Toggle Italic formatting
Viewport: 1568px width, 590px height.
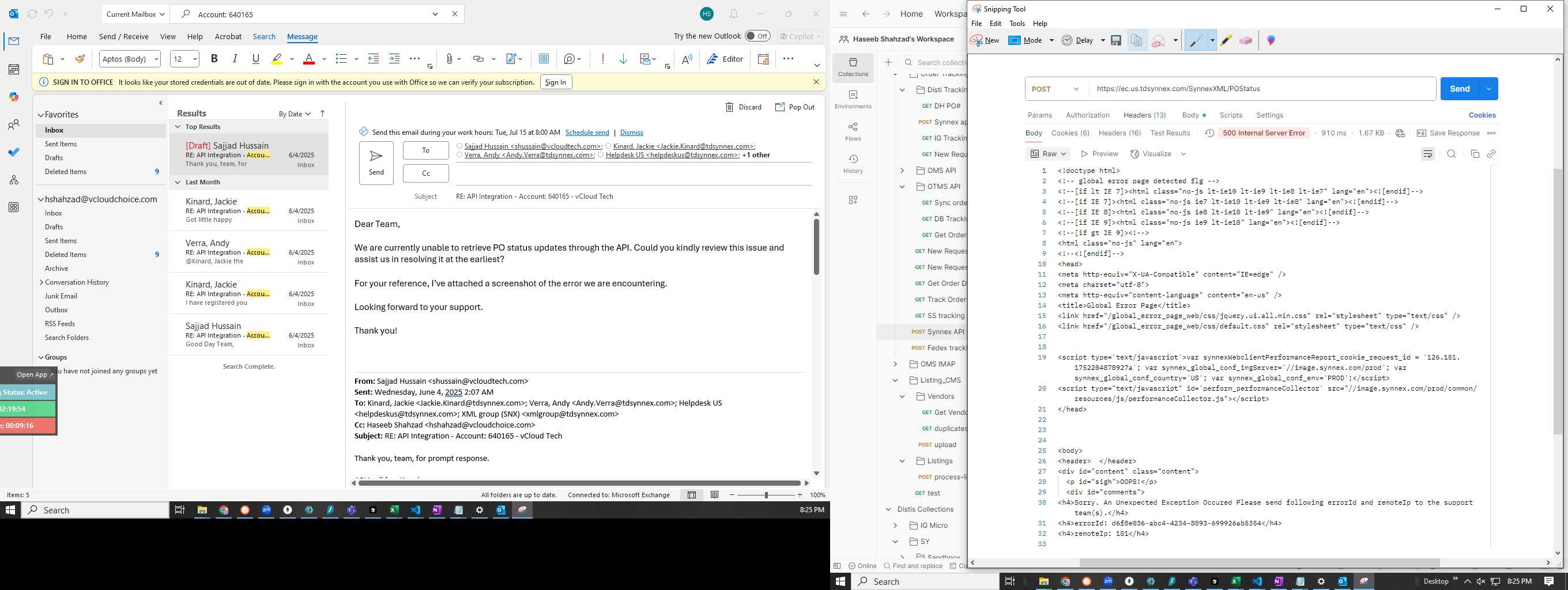[235, 59]
